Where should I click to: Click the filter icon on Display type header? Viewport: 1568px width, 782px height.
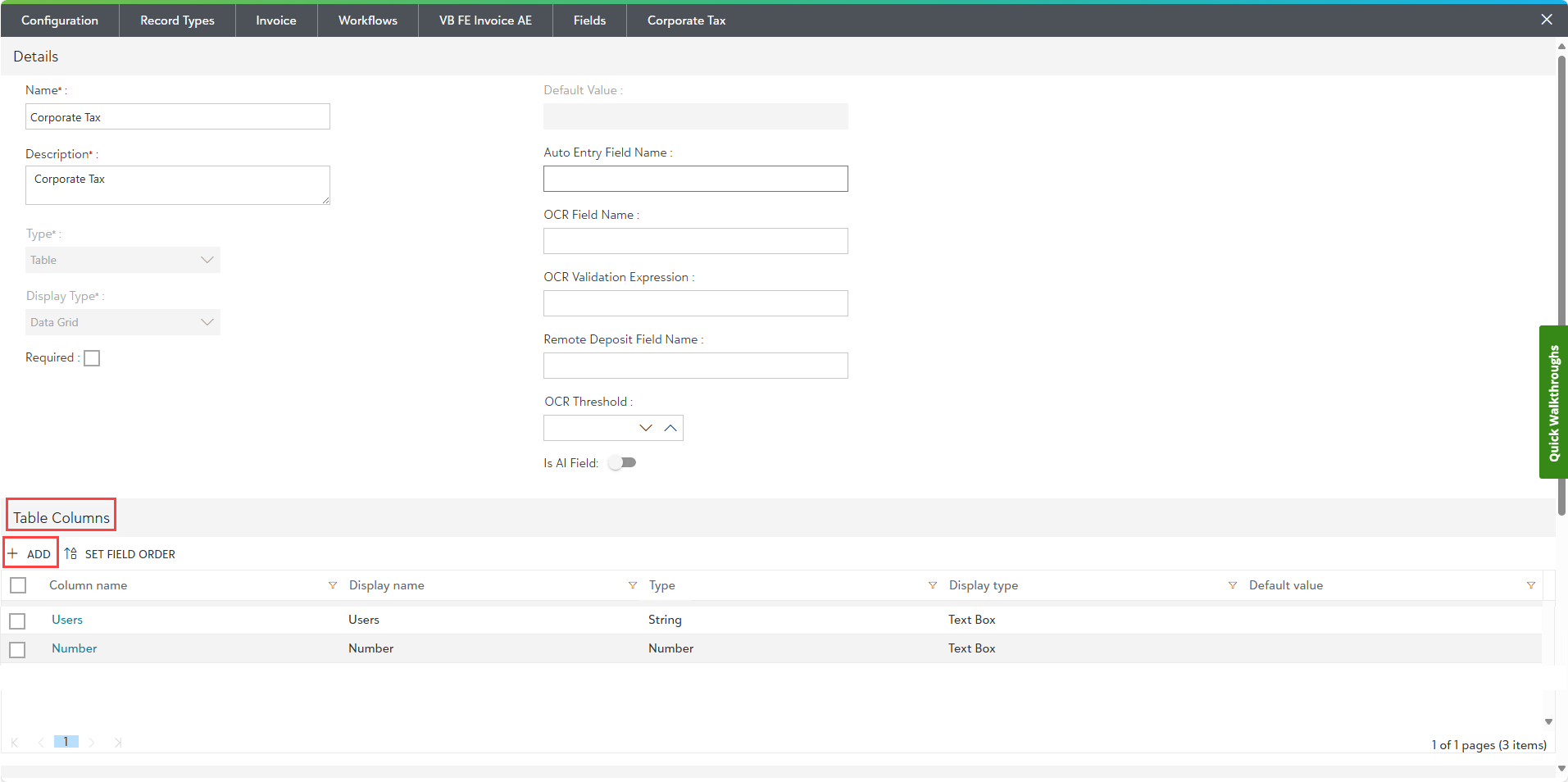coord(1232,585)
